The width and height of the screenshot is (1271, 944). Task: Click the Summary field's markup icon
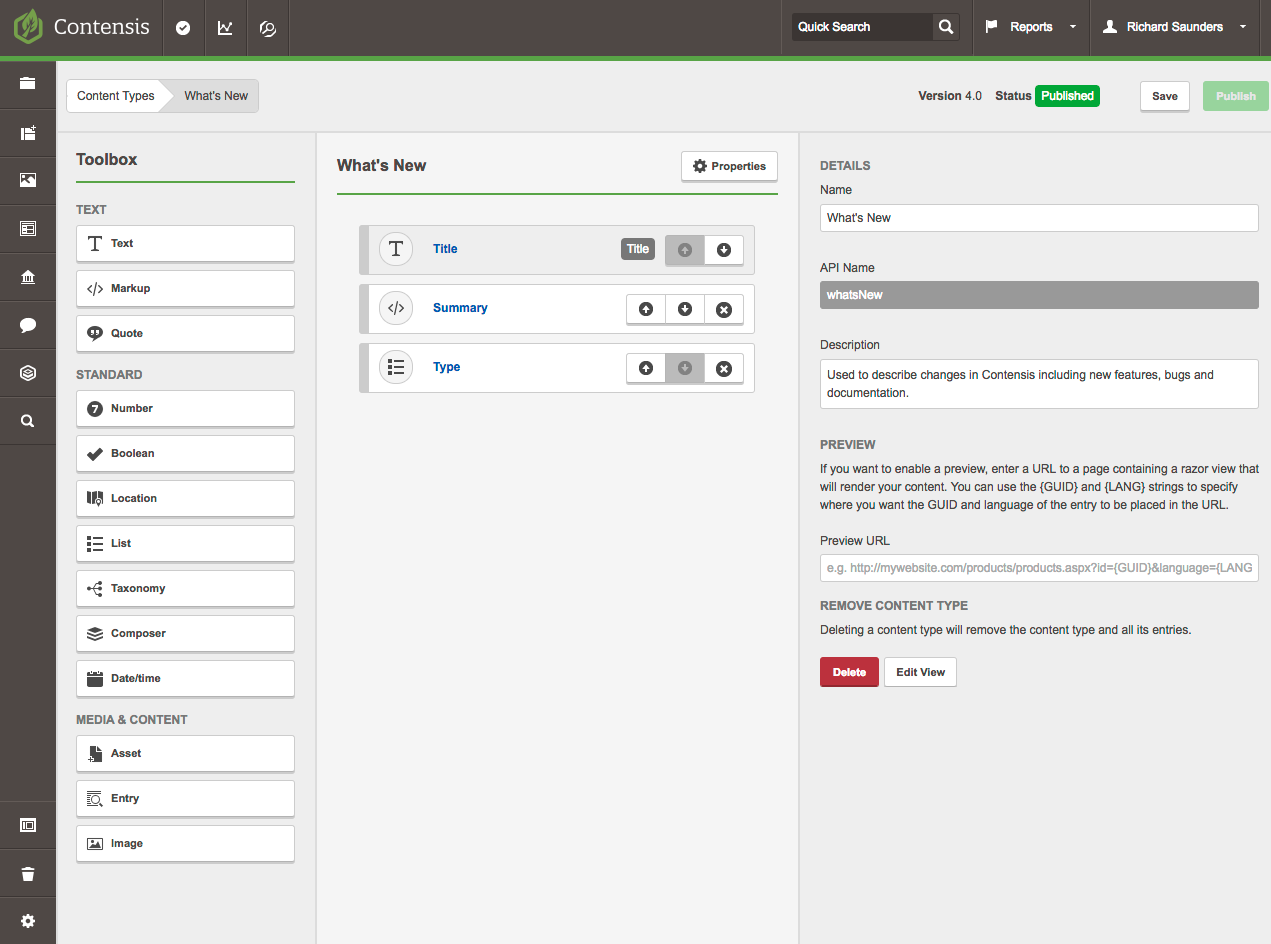(396, 308)
